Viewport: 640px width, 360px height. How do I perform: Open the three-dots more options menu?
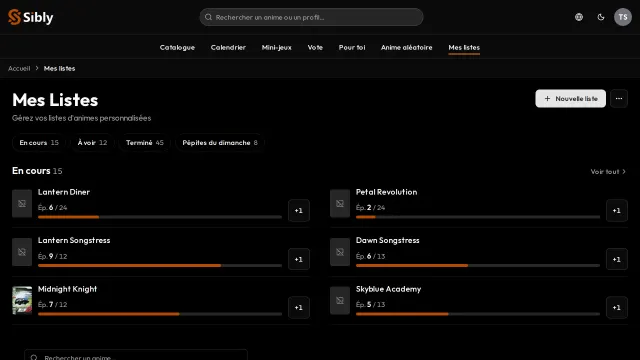click(x=619, y=98)
